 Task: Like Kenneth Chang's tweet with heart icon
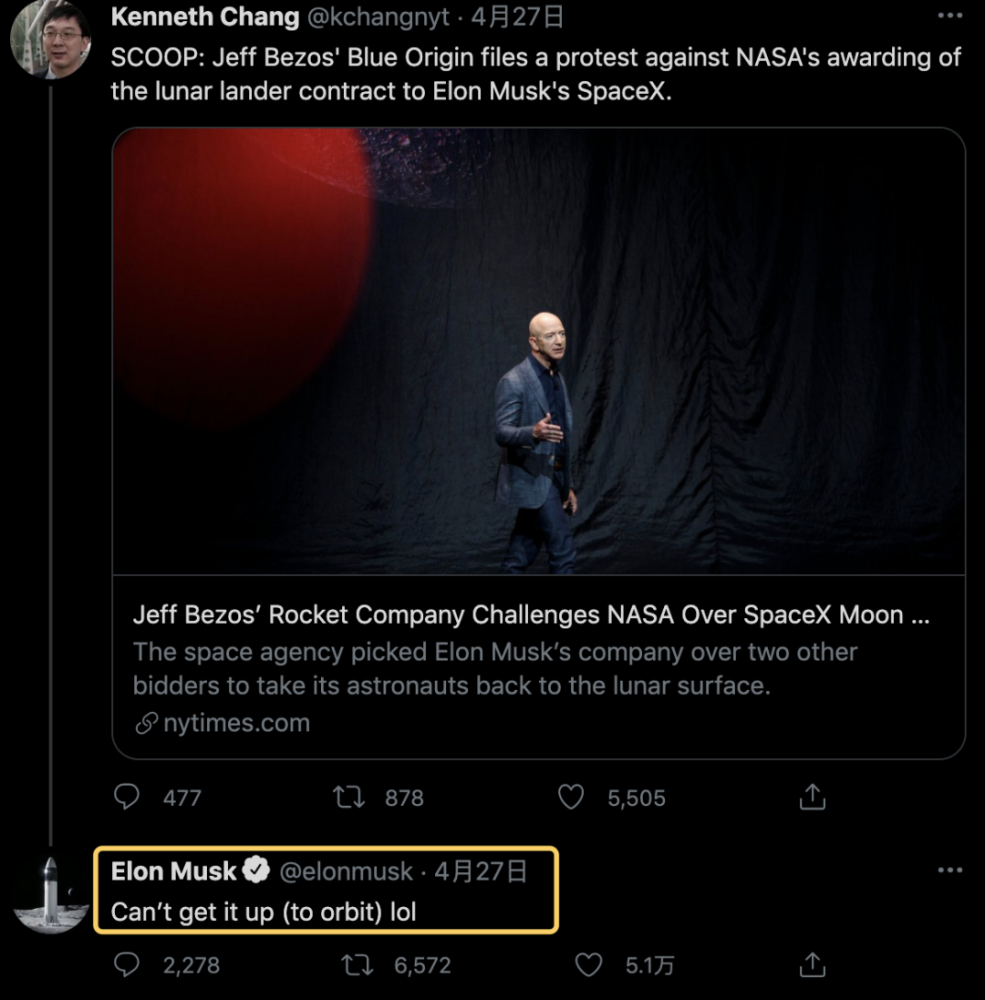point(570,797)
